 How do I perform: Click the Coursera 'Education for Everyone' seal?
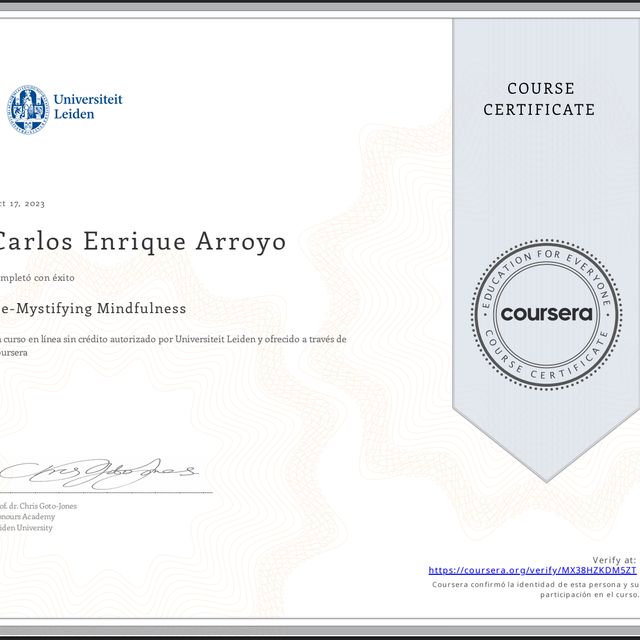pyautogui.click(x=547, y=314)
